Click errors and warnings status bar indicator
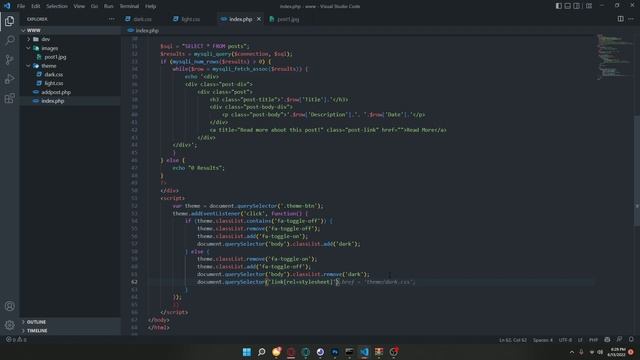640x360 pixels. click(x=16, y=340)
